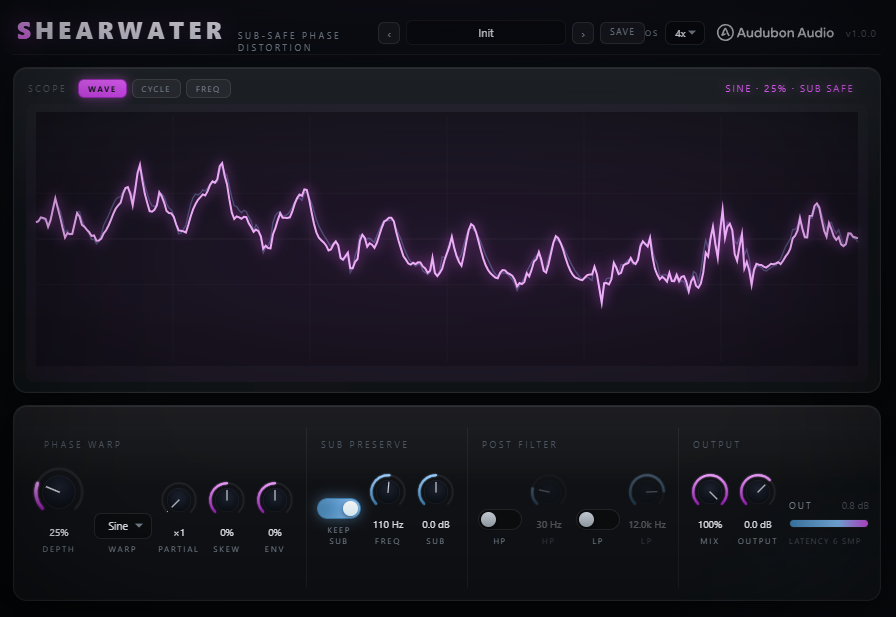Screen dimensions: 896x617
Task: Click the LATENCY 6 SMP readout
Action: tap(825, 541)
